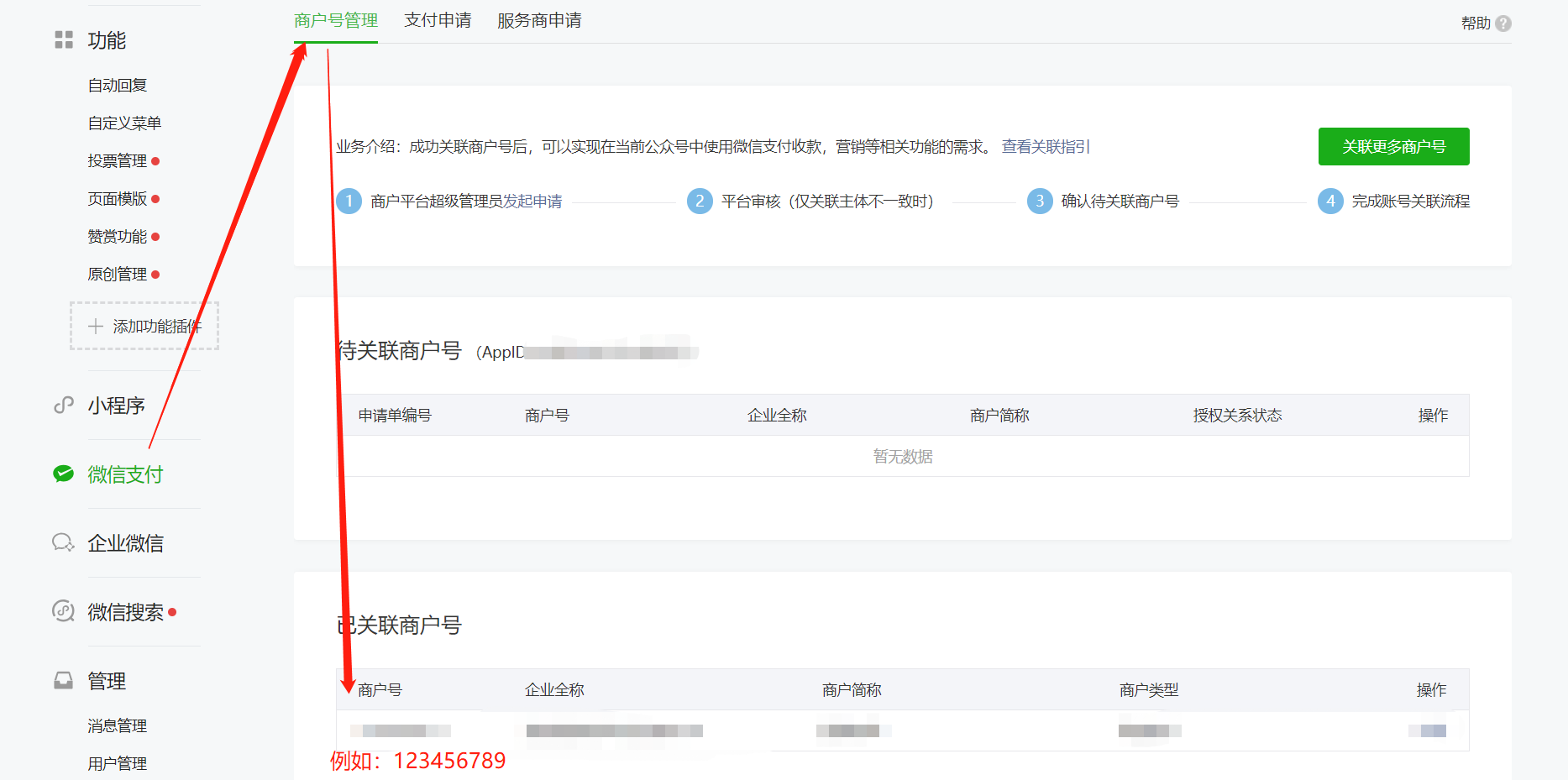Click the 关联更多商户号 button
The image size is (1568, 780).
tap(1393, 146)
